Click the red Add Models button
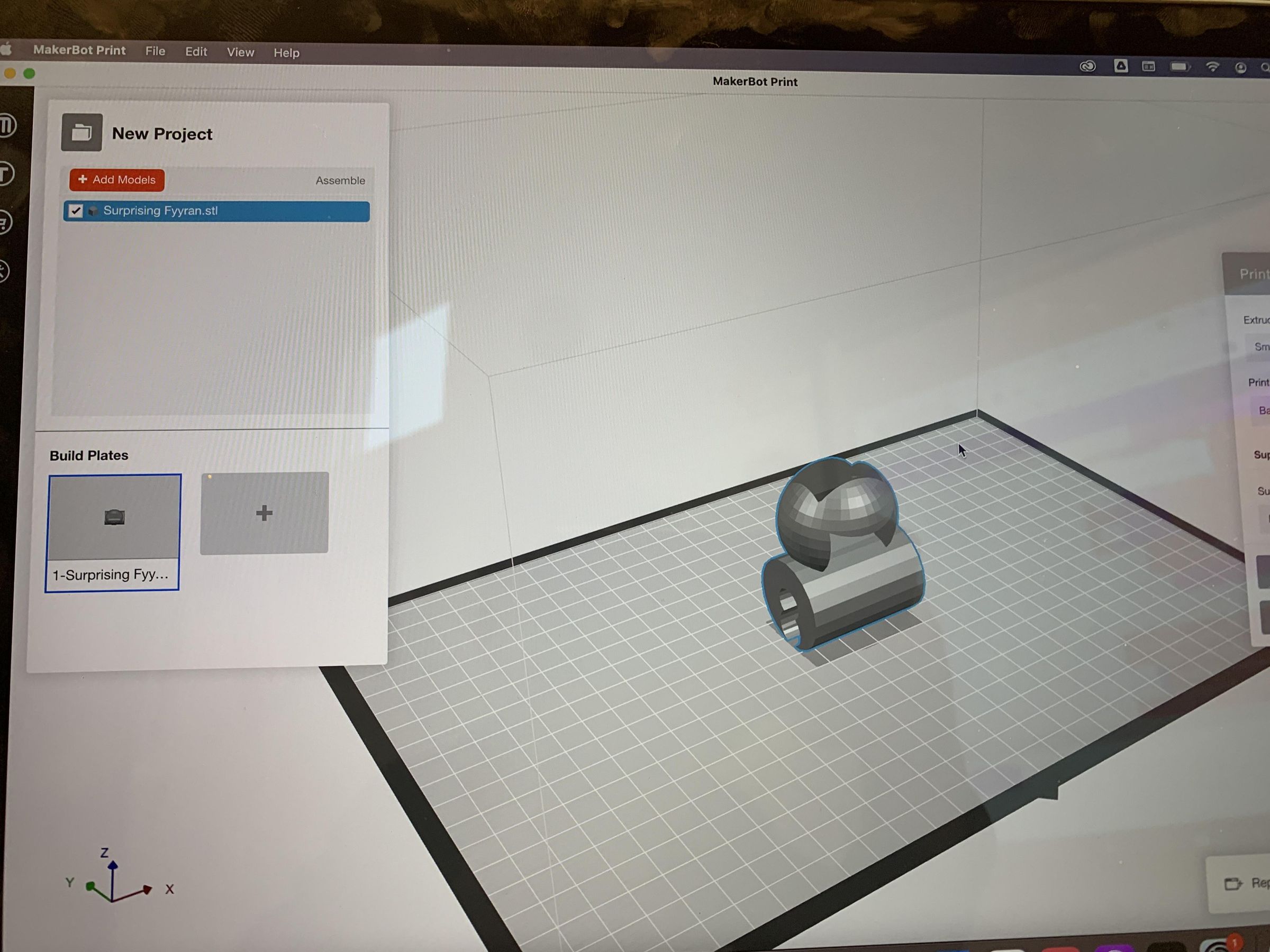The height and width of the screenshot is (952, 1270). coord(117,180)
